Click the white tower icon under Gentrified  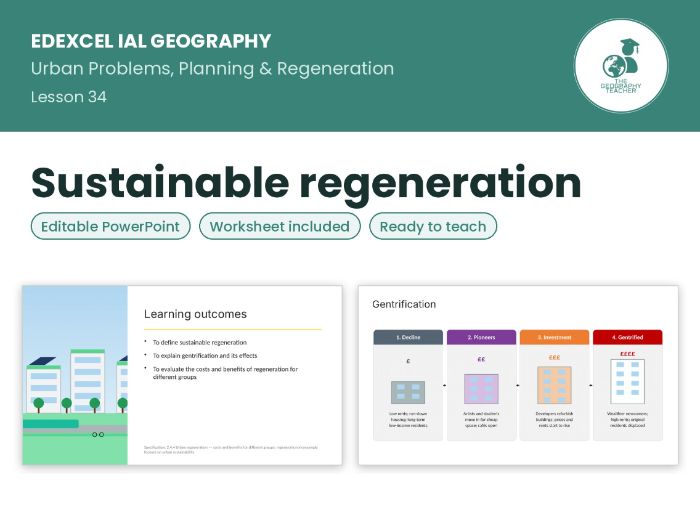pyautogui.click(x=628, y=381)
